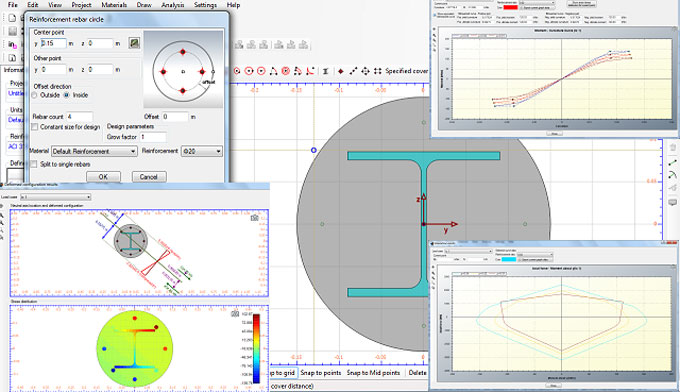
Task: Enable Constant size for design
Action: tap(35, 127)
